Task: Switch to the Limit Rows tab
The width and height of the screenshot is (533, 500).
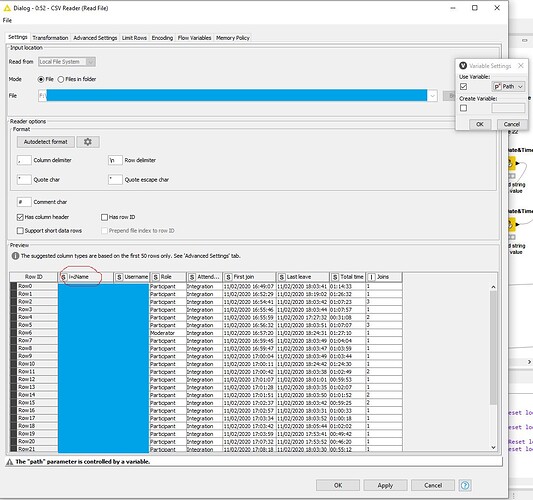Action: pos(134,38)
